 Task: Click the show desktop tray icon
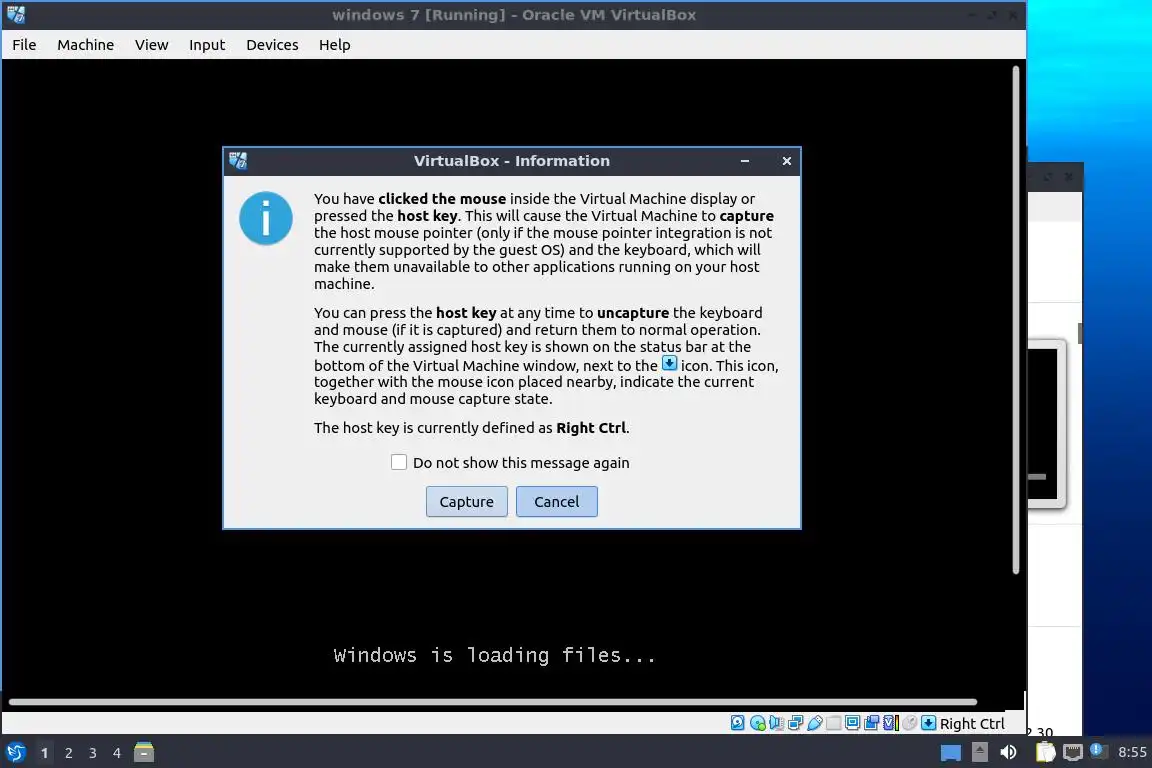tap(951, 753)
